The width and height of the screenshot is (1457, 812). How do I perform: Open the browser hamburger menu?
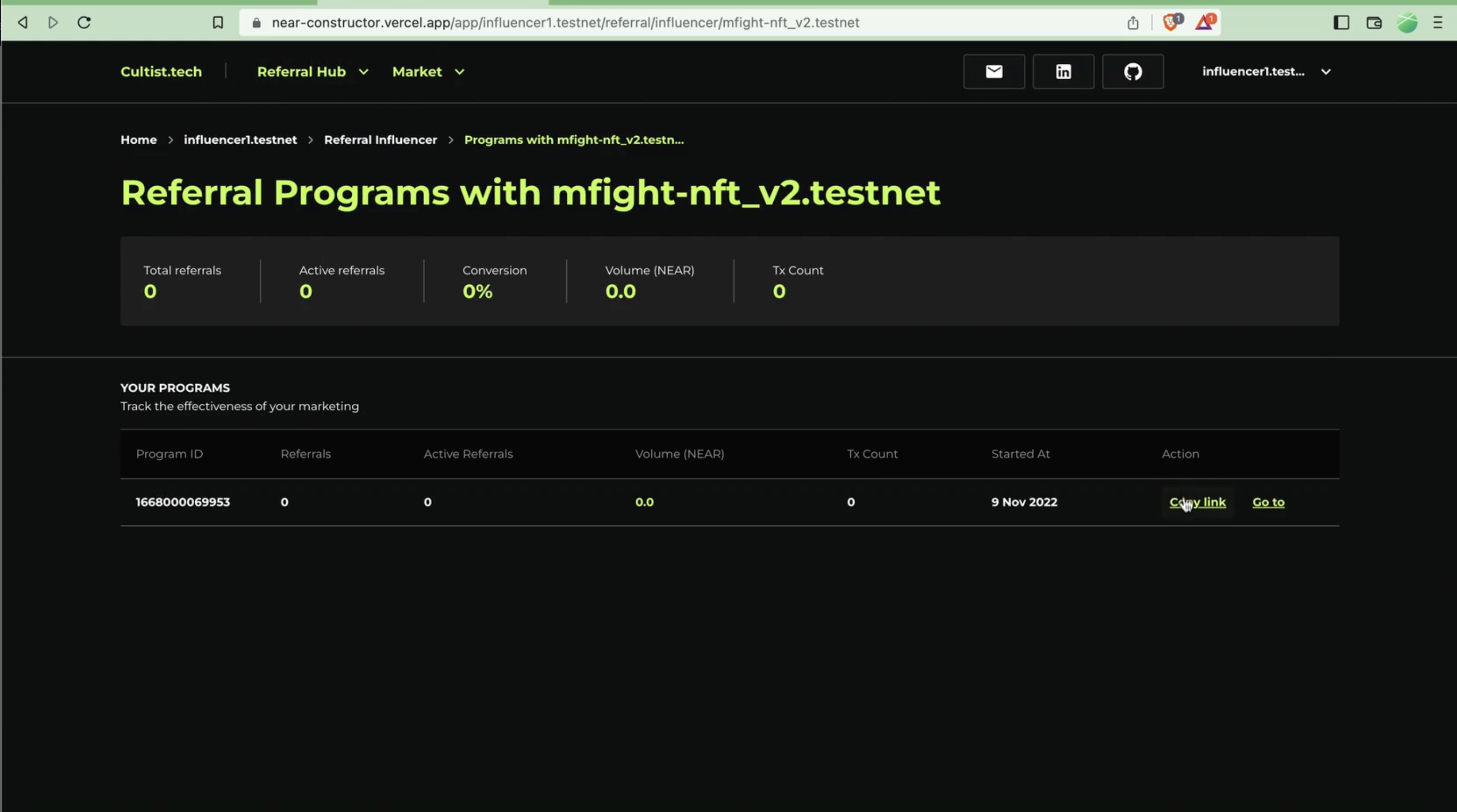coord(1437,23)
